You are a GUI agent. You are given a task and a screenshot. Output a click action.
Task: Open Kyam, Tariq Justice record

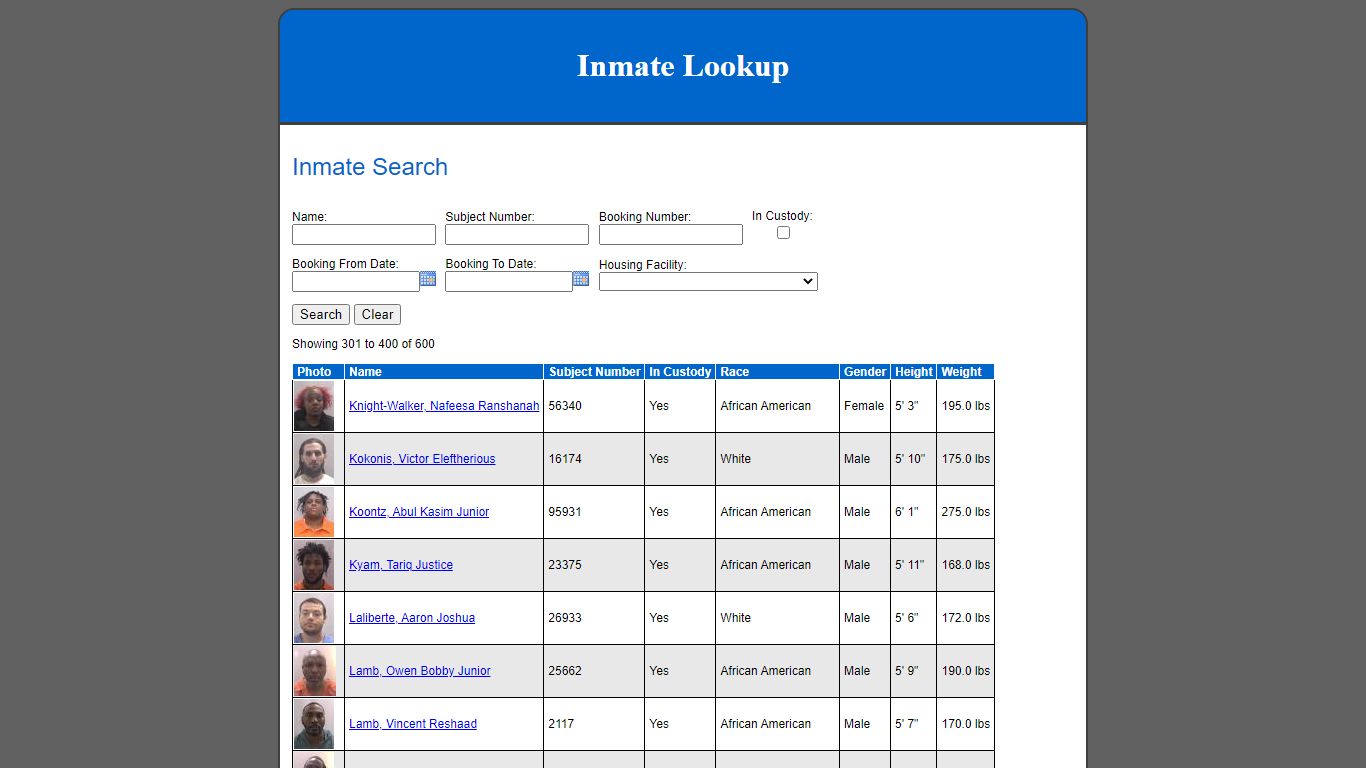tap(401, 565)
